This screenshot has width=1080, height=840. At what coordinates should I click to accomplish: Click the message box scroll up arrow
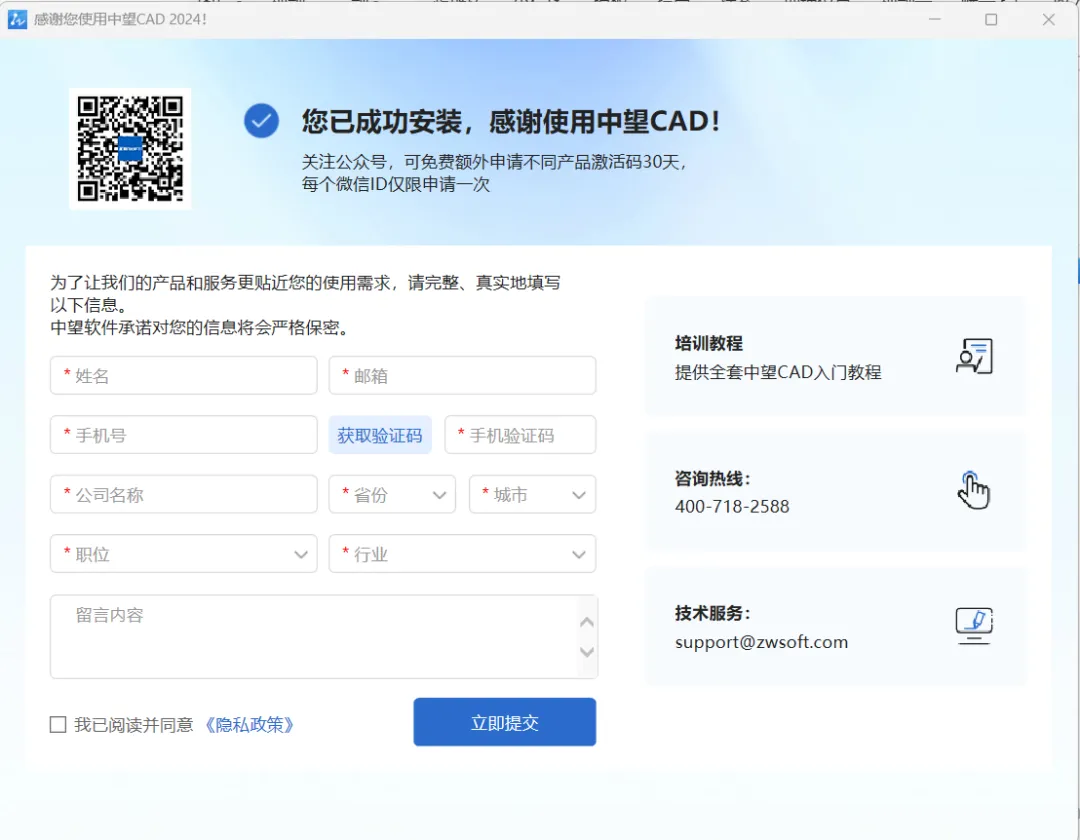point(587,622)
